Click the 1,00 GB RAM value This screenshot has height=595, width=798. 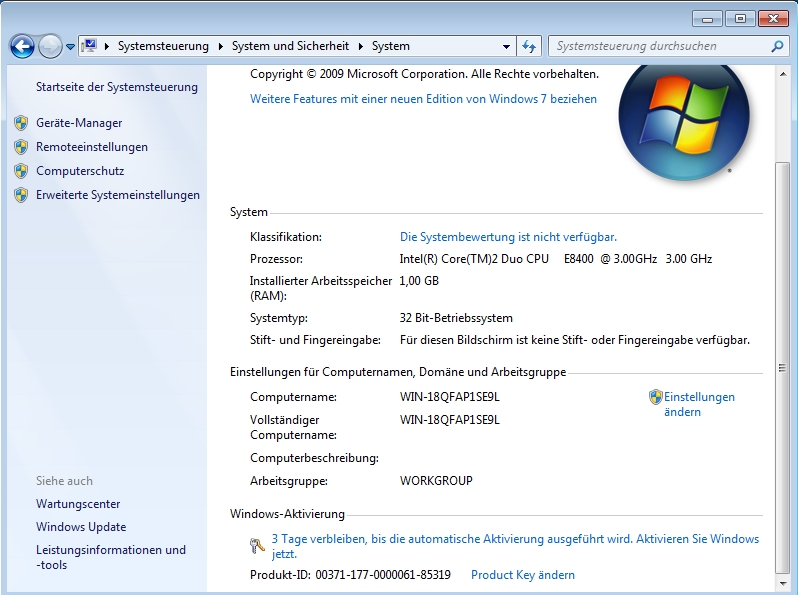[x=419, y=280]
